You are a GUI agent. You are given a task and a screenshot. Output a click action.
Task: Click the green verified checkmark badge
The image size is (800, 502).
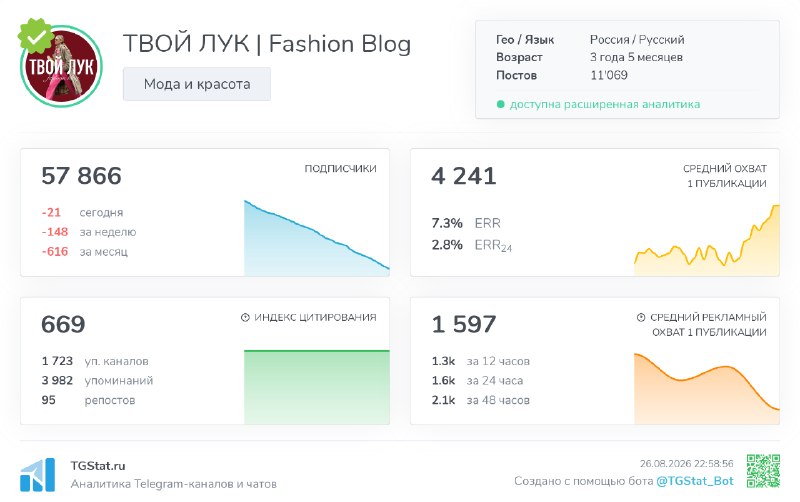click(x=35, y=36)
